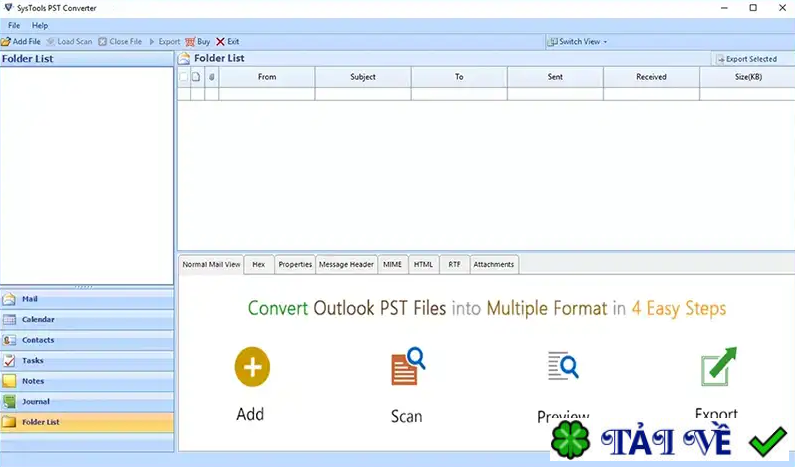
Task: Open the File menu
Action: pyautogui.click(x=14, y=25)
